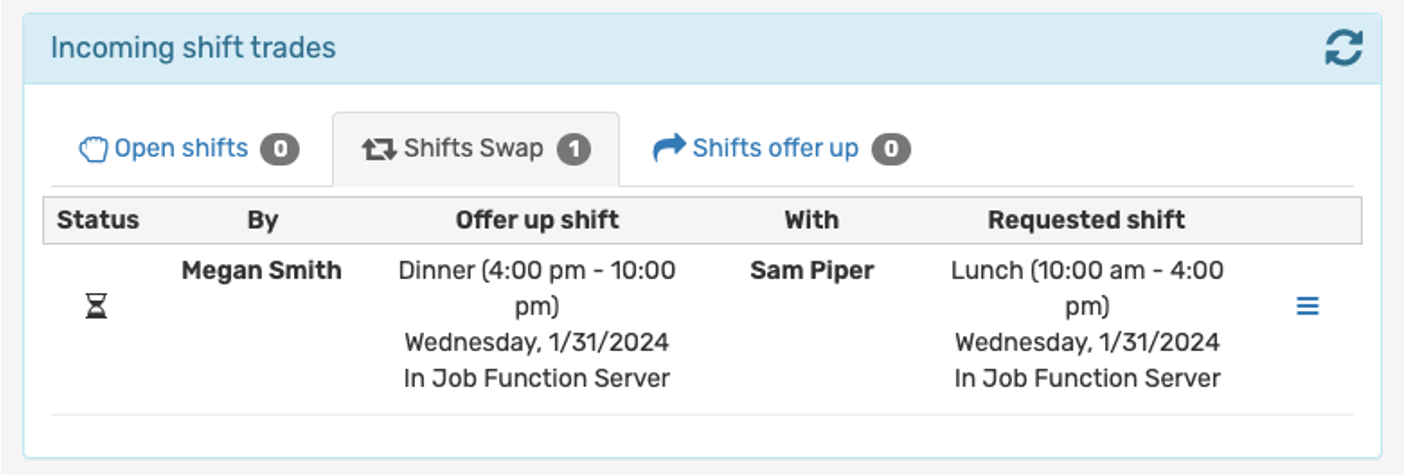This screenshot has width=1404, height=476.
Task: Click the name Megan Smith
Action: 262,271
